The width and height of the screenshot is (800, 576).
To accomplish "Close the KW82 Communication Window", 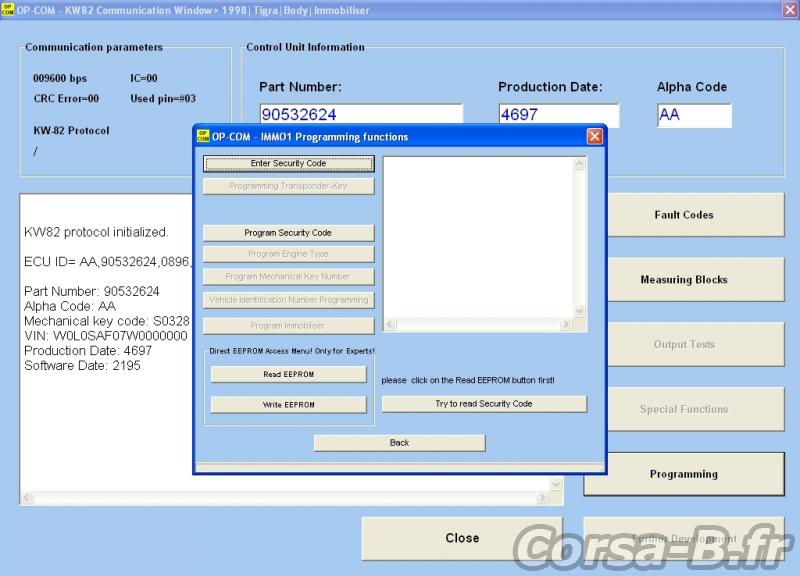I will pos(790,10).
